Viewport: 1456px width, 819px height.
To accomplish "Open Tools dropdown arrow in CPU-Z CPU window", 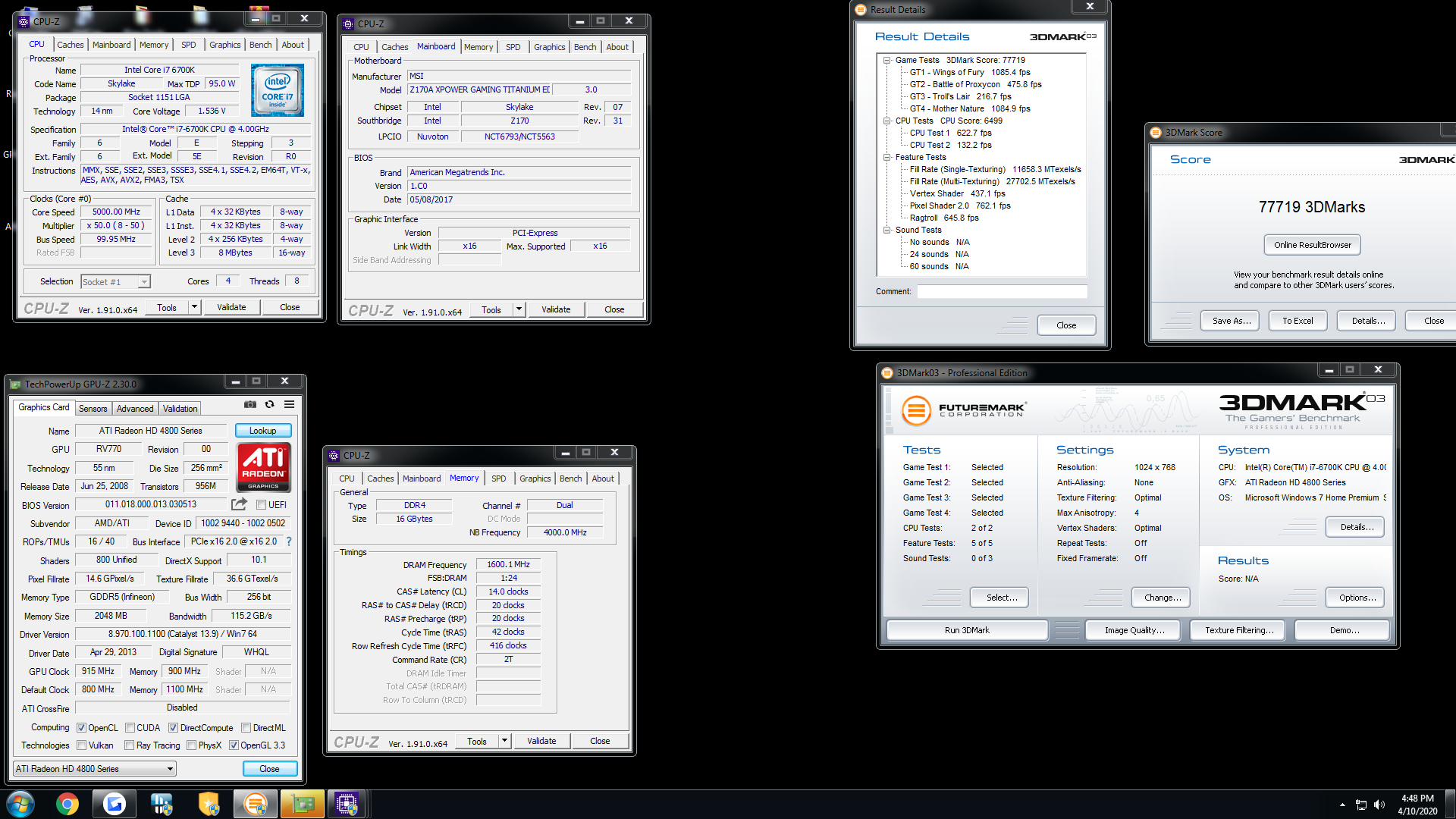I will [x=194, y=307].
